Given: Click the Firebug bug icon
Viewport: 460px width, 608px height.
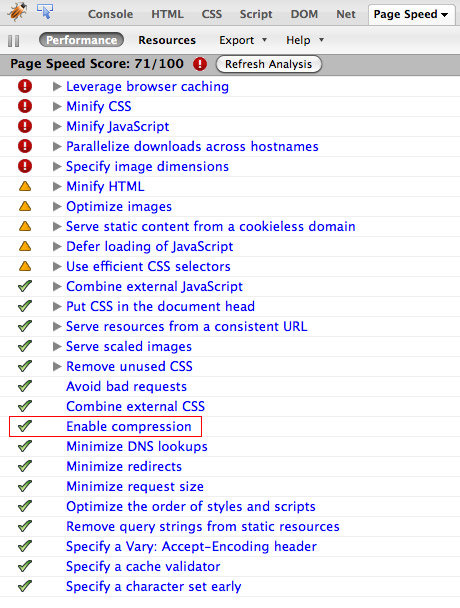Looking at the screenshot, I should click(17, 12).
